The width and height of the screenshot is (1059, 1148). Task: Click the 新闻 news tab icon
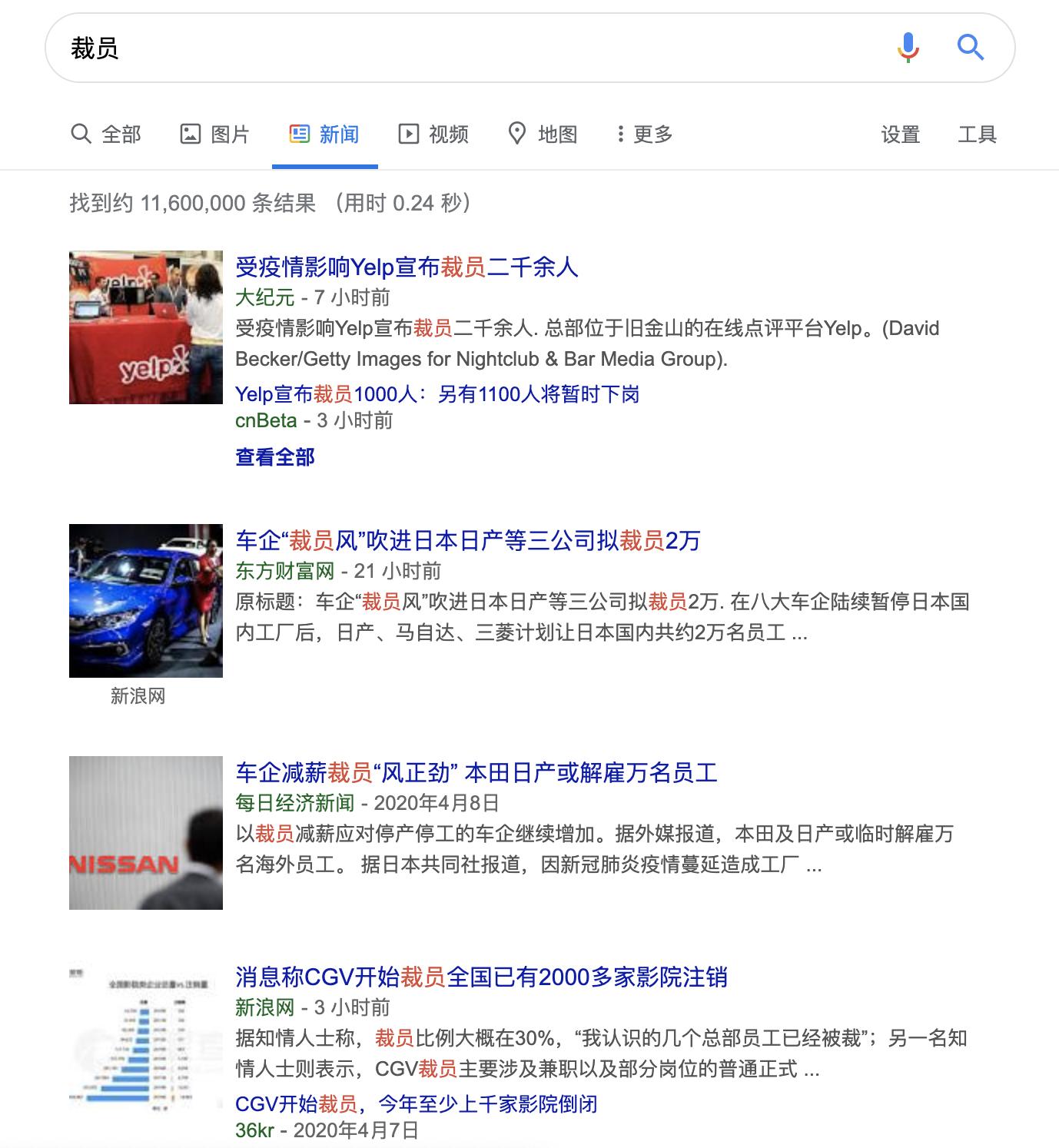coord(300,134)
